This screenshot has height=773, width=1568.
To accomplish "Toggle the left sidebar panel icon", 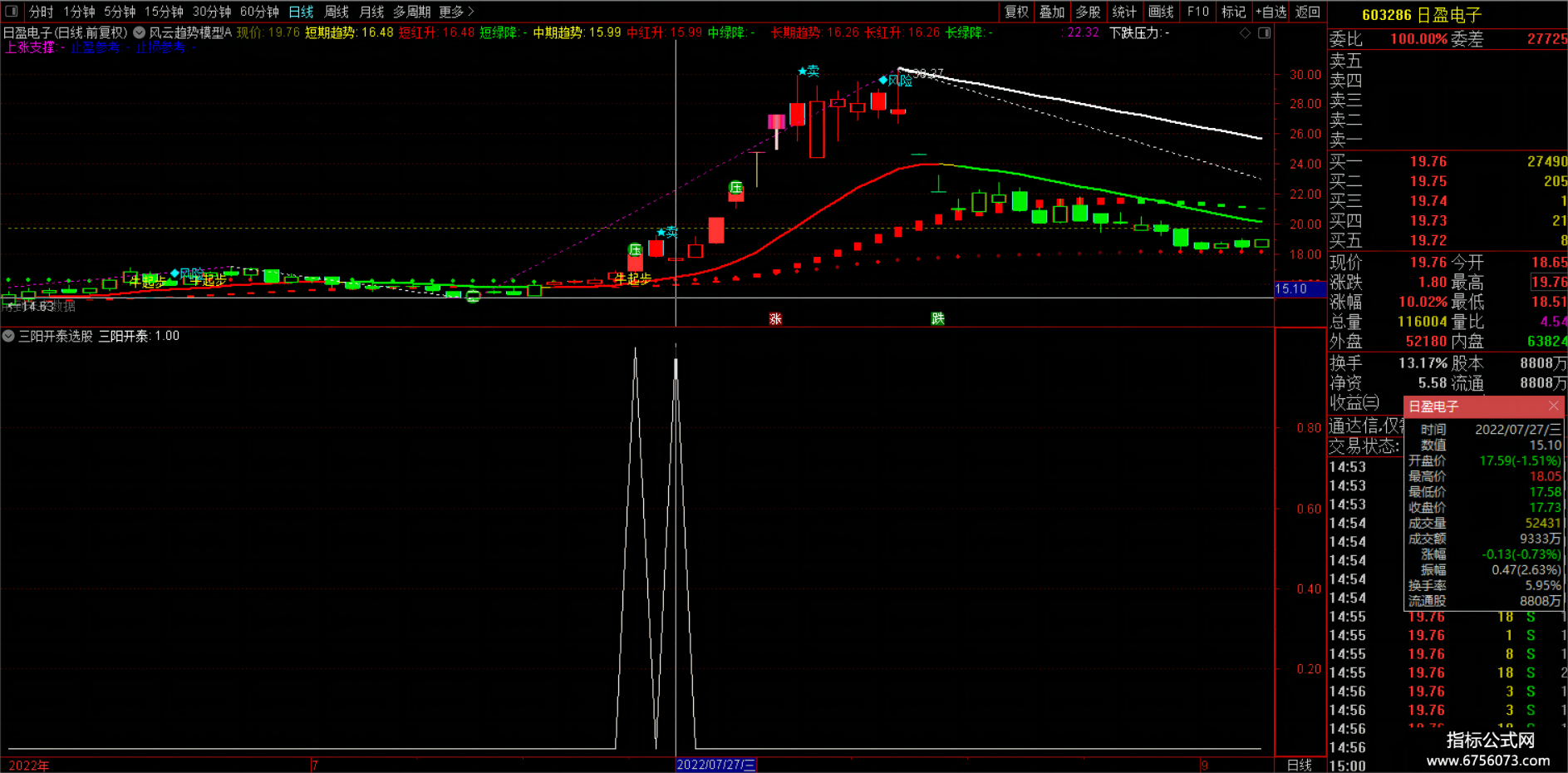I will click(12, 12).
